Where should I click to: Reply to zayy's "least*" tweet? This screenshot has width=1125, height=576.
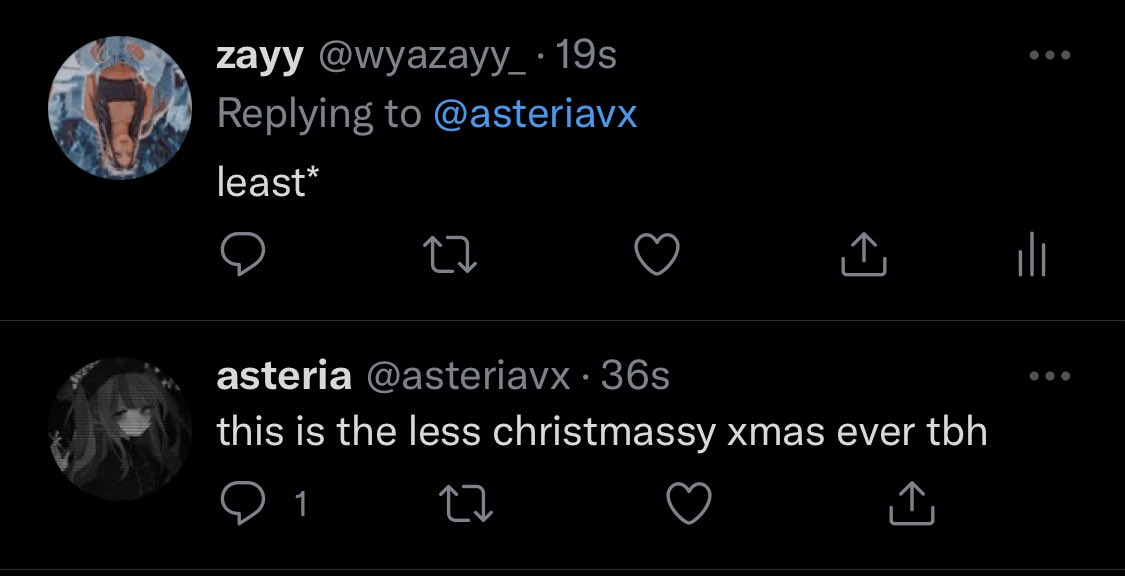click(241, 257)
